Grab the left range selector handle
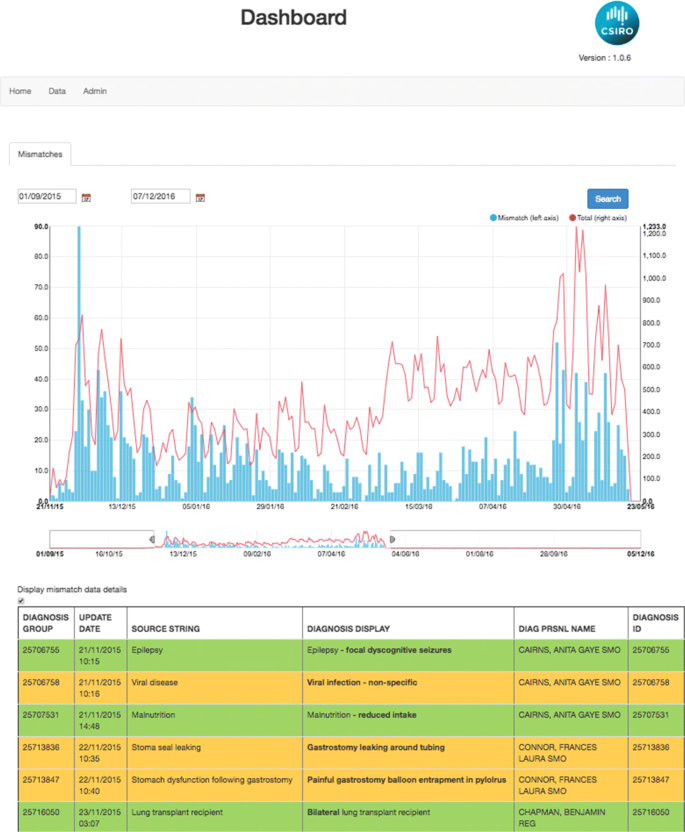This screenshot has height=832, width=685. [x=152, y=539]
